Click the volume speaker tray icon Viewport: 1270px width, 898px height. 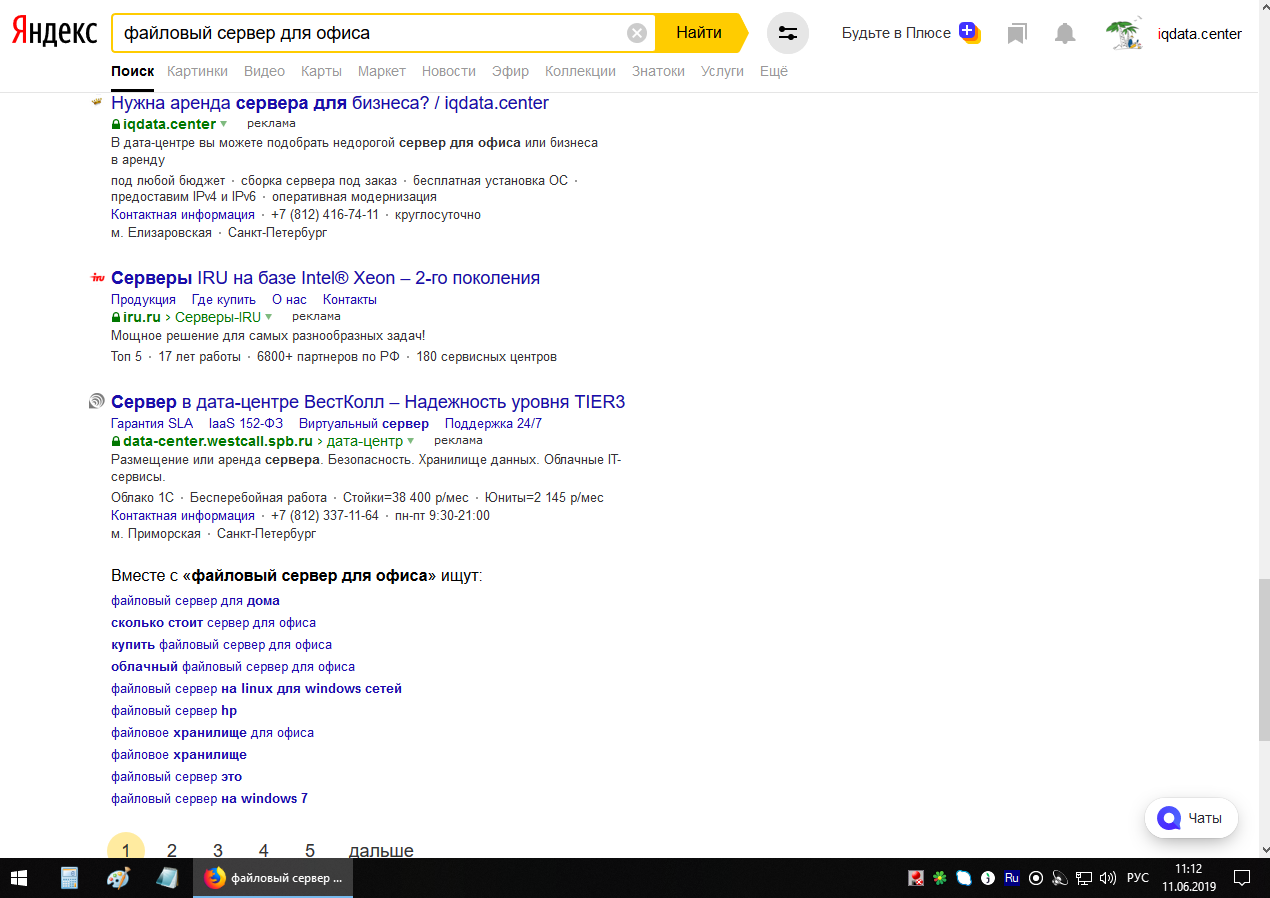pyautogui.click(x=1108, y=878)
